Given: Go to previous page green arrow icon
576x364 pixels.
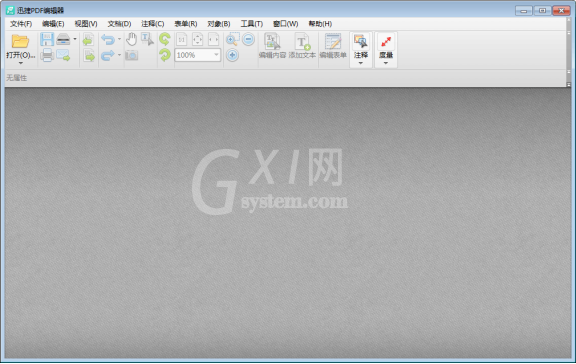Looking at the screenshot, I should (x=89, y=39).
